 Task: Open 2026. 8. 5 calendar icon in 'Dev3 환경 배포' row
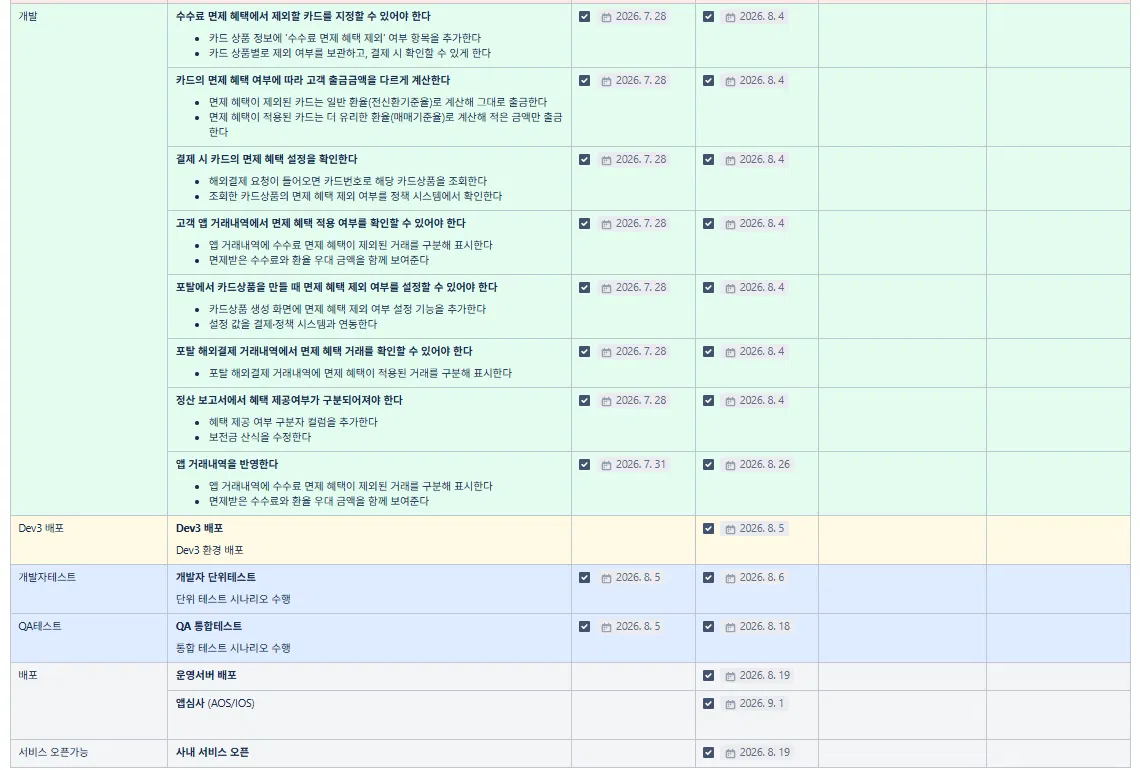click(730, 529)
